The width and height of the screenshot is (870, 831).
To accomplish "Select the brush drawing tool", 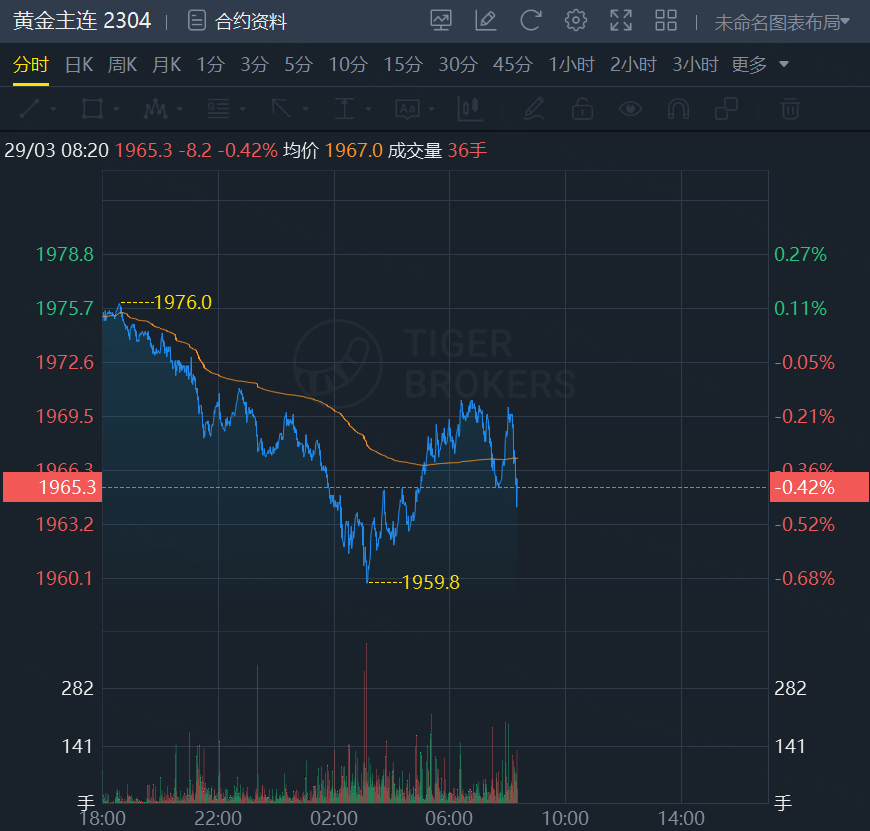I will (x=534, y=108).
